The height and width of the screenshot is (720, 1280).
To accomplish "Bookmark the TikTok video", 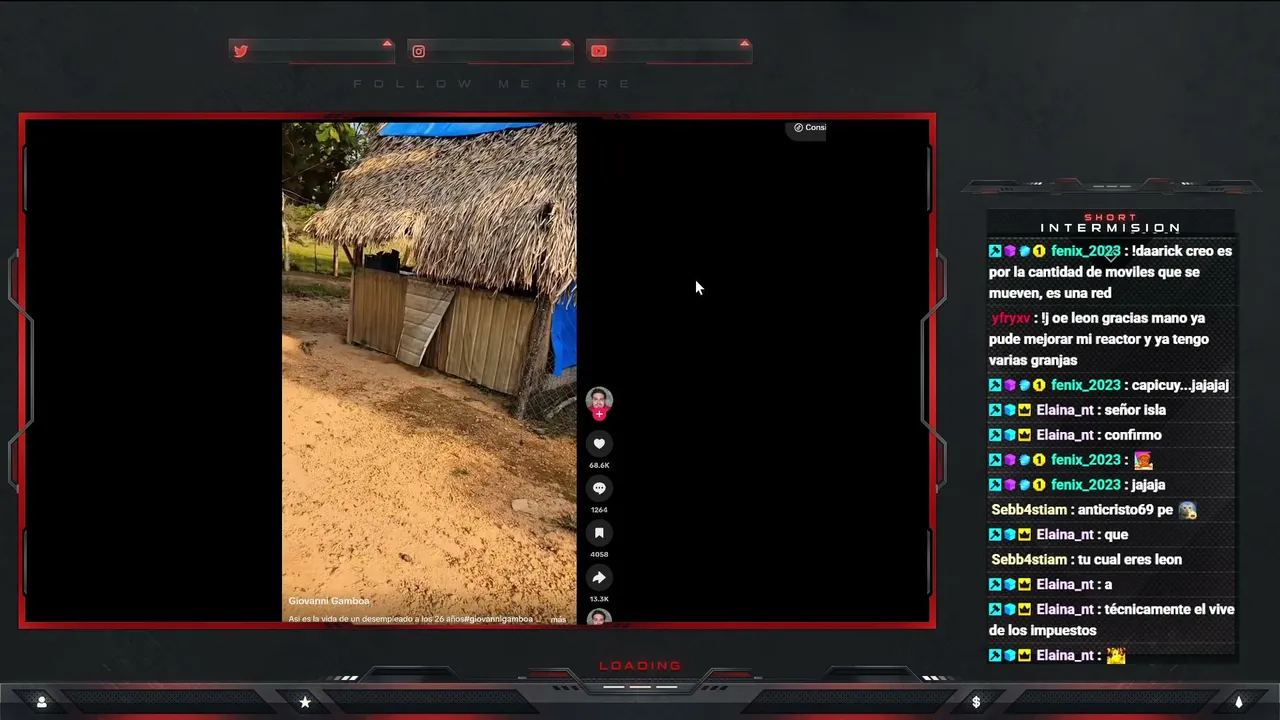I will 599,533.
